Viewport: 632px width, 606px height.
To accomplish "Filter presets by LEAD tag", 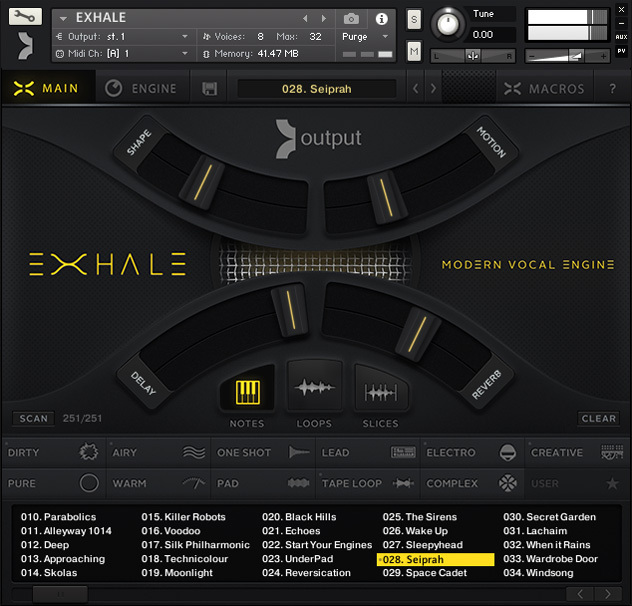I will coord(368,452).
